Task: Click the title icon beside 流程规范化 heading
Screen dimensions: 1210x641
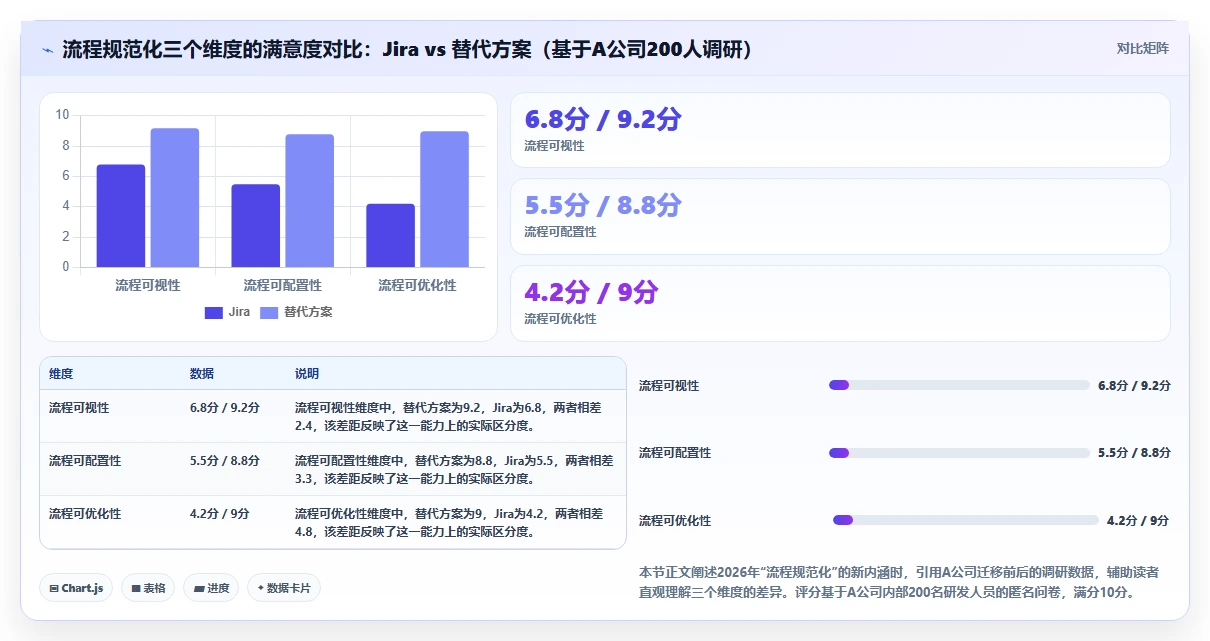Action: pyautogui.click(x=47, y=49)
